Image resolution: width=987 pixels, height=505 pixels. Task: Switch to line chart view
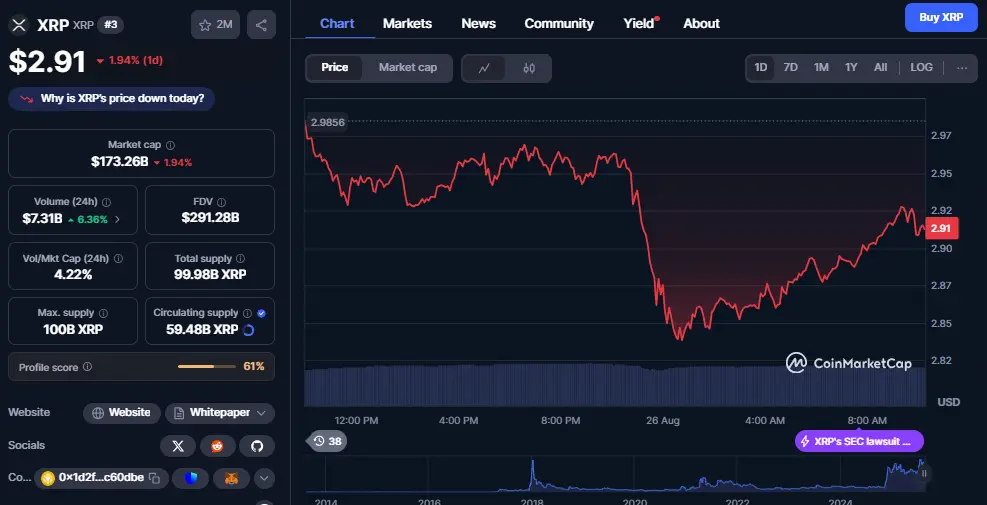click(484, 68)
